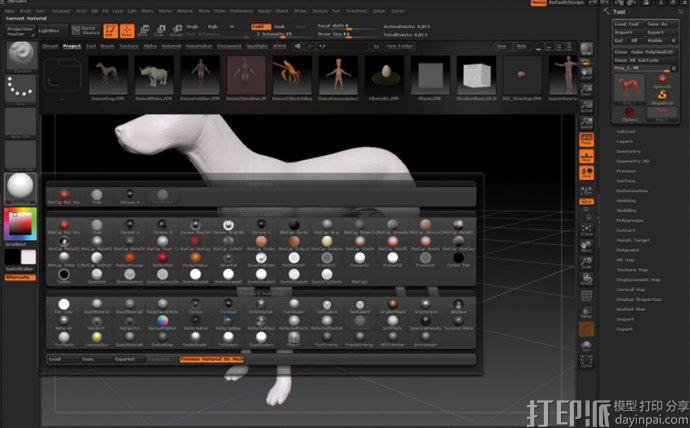Pick the Flat Color material

(64, 306)
